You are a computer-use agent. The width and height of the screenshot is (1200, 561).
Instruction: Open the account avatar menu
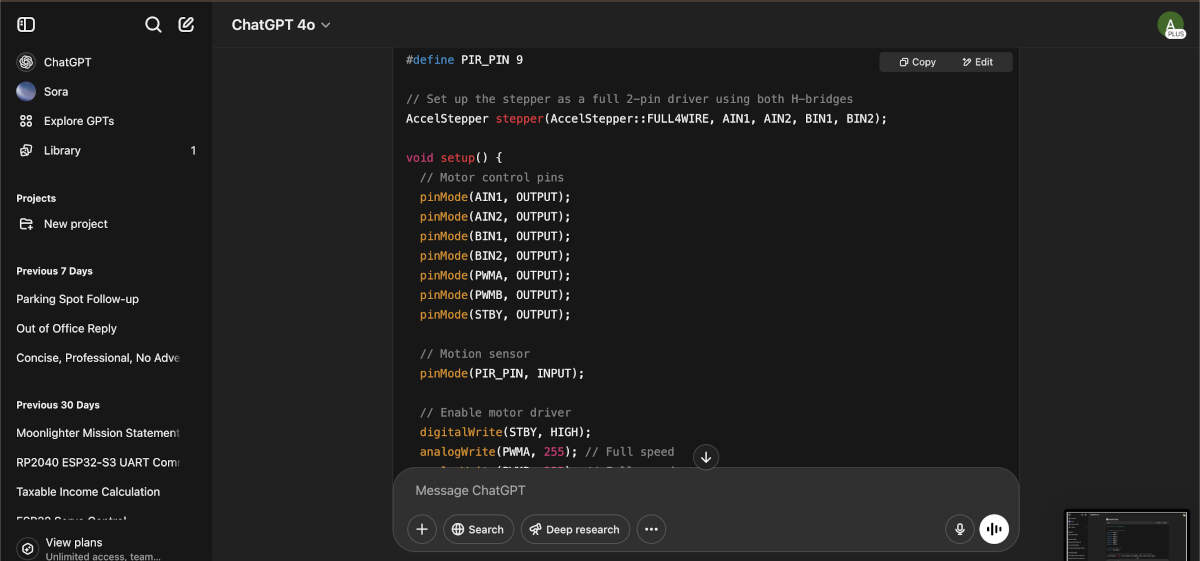pyautogui.click(x=1170, y=25)
